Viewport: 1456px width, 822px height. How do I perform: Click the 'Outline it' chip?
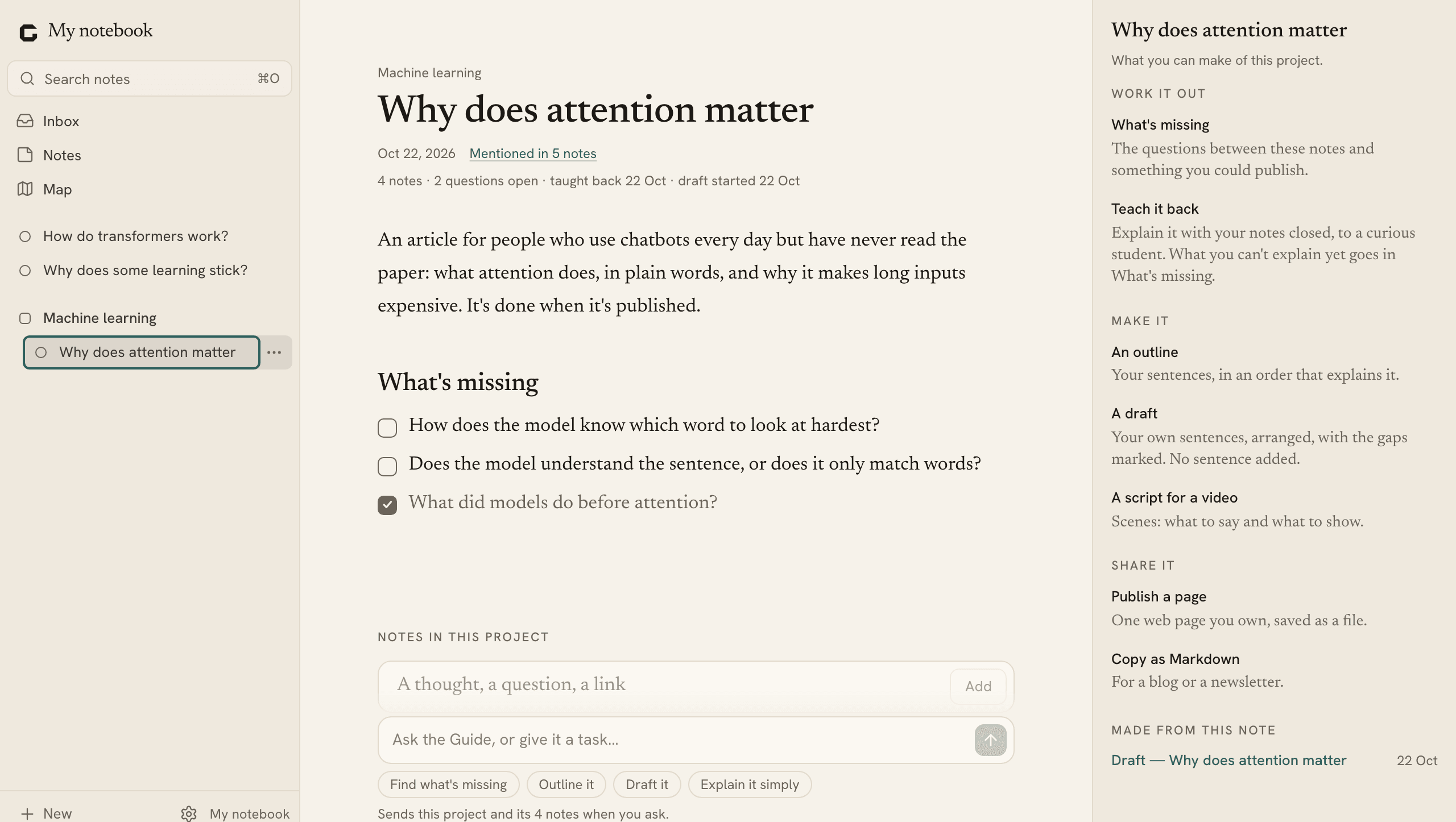click(x=566, y=784)
